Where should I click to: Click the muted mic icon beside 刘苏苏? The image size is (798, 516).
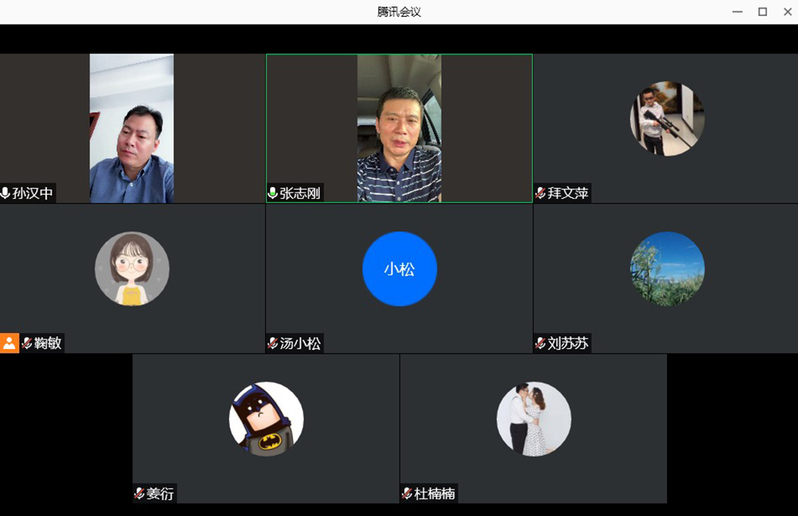coord(540,343)
